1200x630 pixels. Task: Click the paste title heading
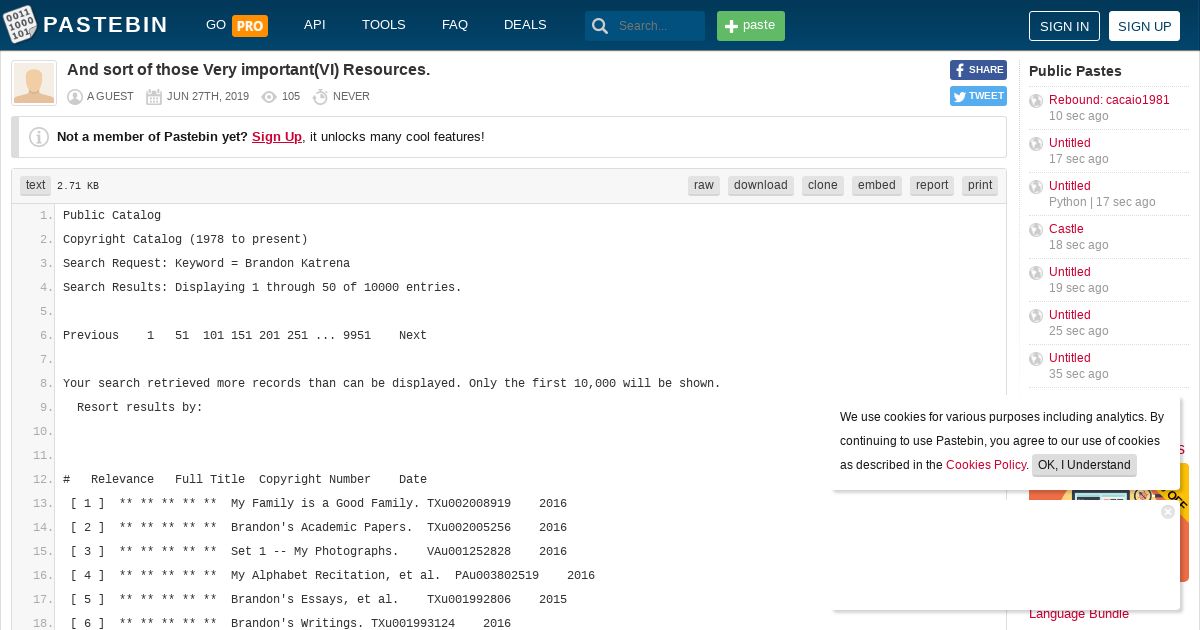click(x=248, y=70)
